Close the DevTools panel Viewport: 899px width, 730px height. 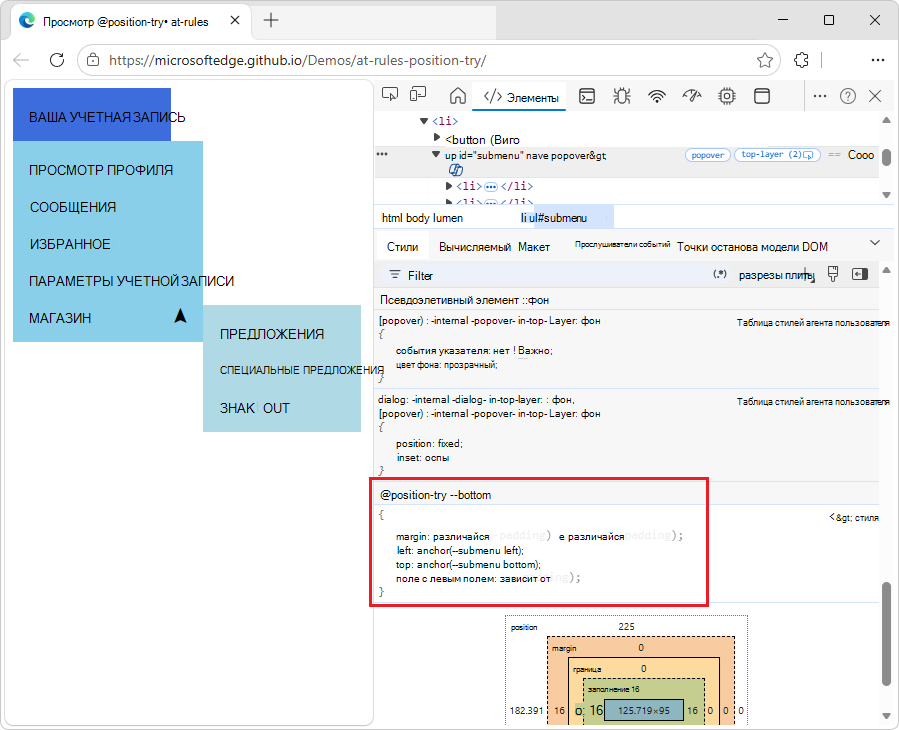[x=875, y=96]
